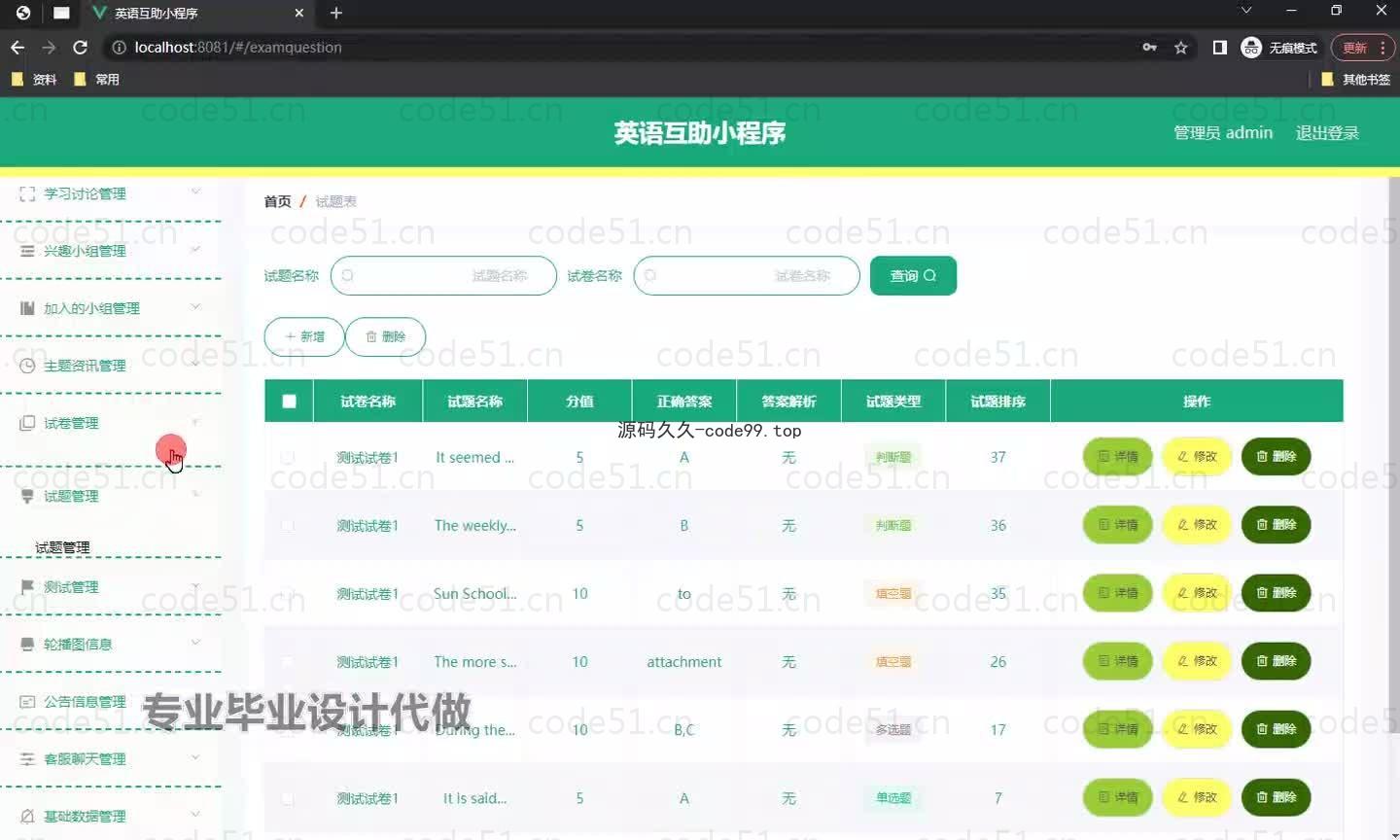Viewport: 1400px width, 840px height.
Task: Expand 试卷管理 menu
Action: (x=111, y=423)
